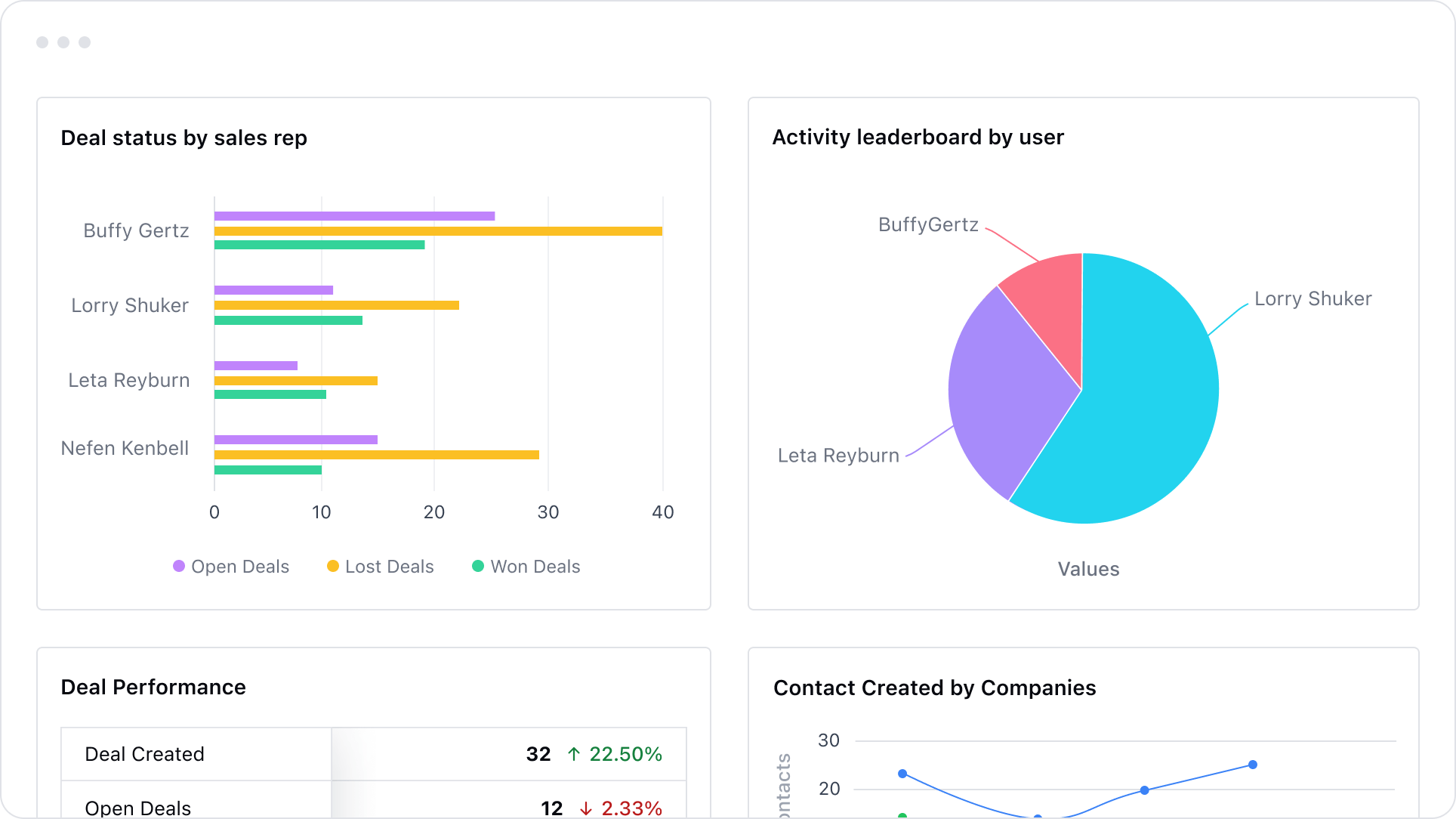
Task: Click the middle window control dot
Action: [63, 42]
